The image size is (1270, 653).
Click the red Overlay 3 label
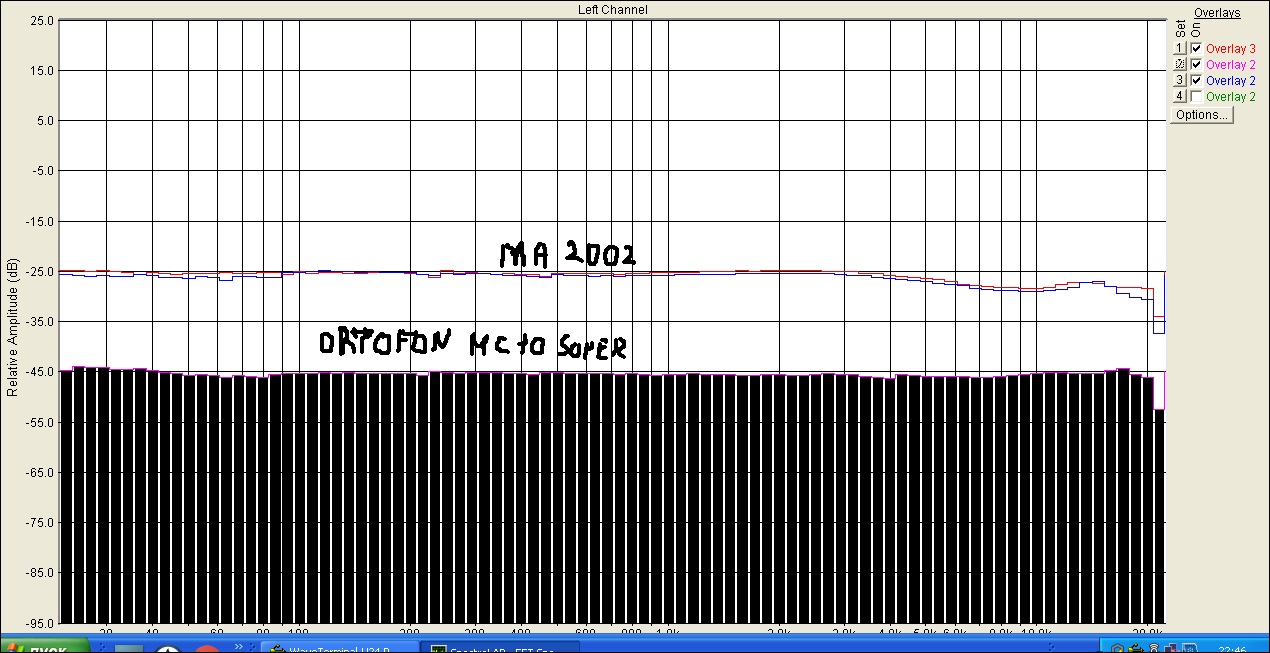[1231, 48]
